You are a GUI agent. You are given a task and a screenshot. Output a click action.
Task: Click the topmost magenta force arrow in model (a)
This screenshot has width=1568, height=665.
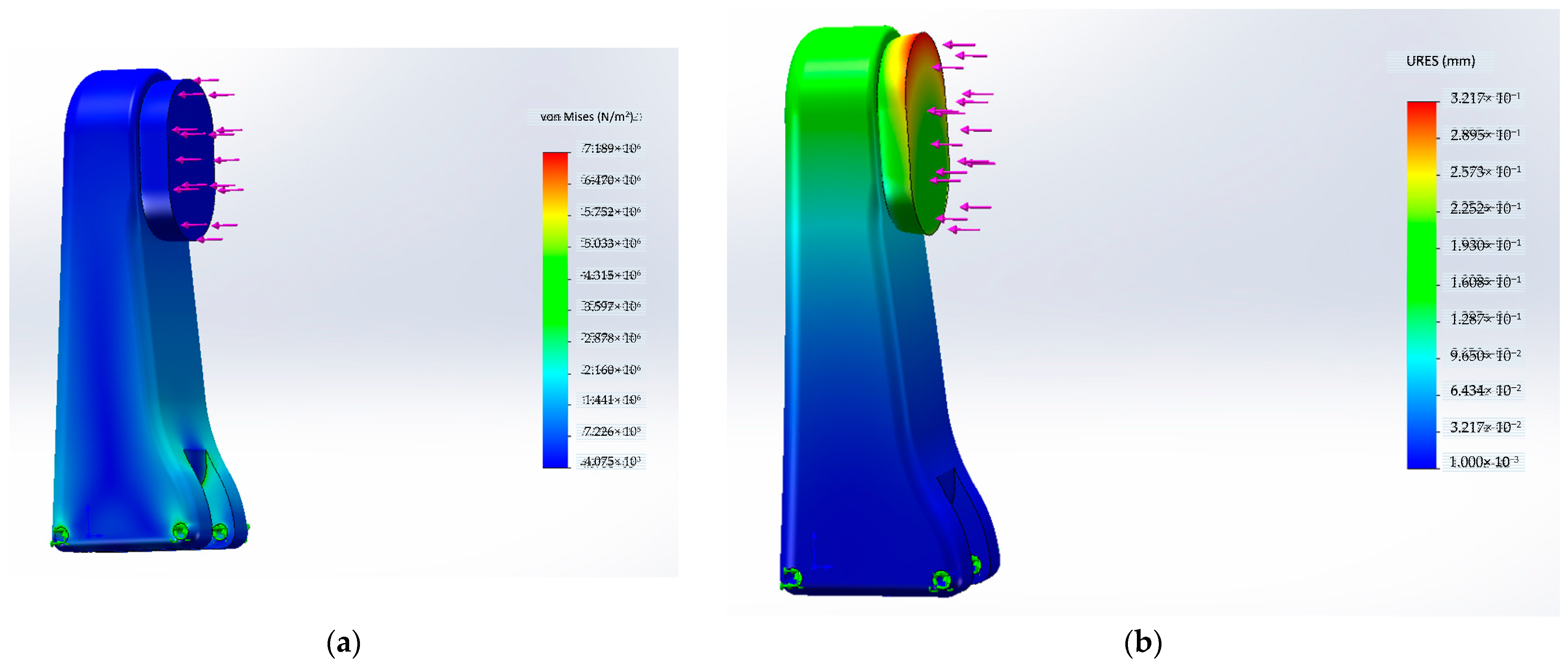(206, 80)
